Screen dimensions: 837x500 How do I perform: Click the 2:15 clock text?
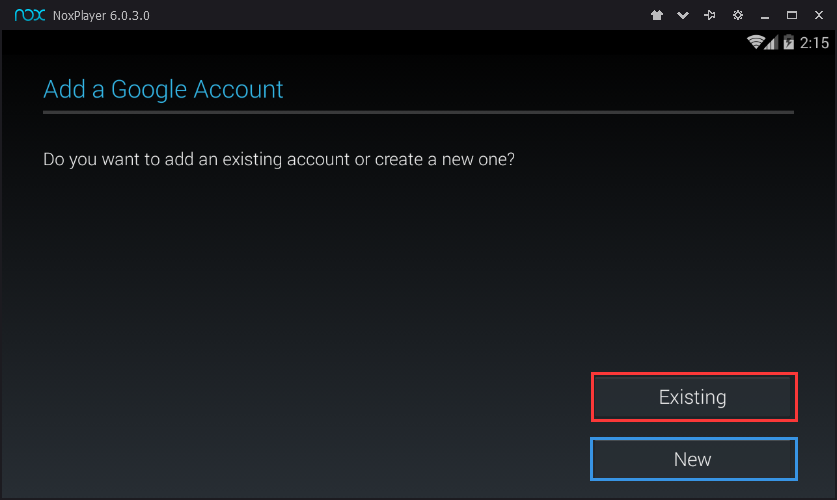tap(814, 43)
